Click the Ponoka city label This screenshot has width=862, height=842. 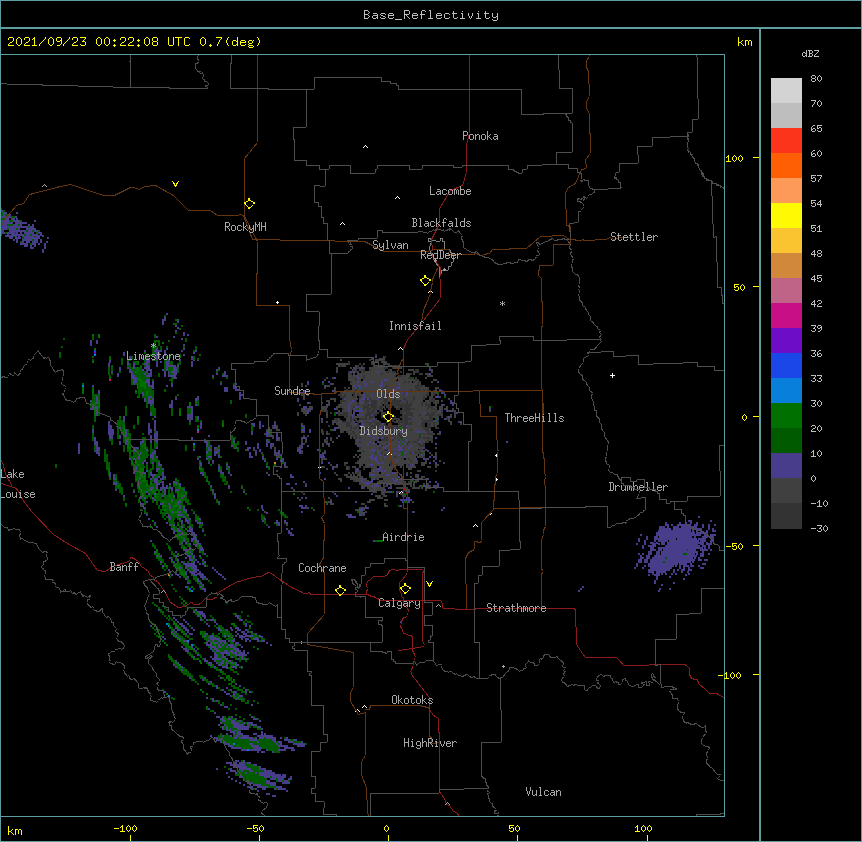point(480,136)
